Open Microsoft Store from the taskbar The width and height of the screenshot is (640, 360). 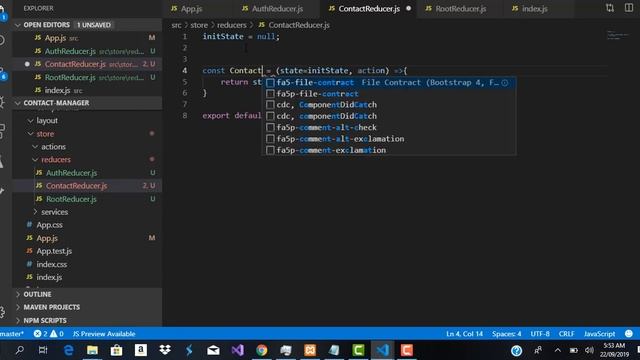click(116, 350)
